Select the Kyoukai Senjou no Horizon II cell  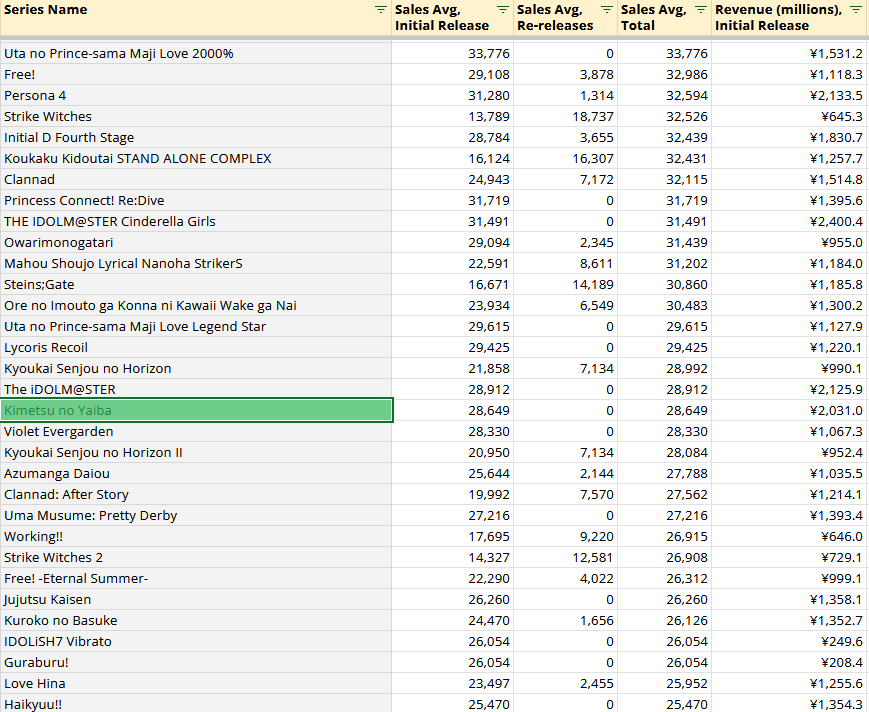coord(196,453)
